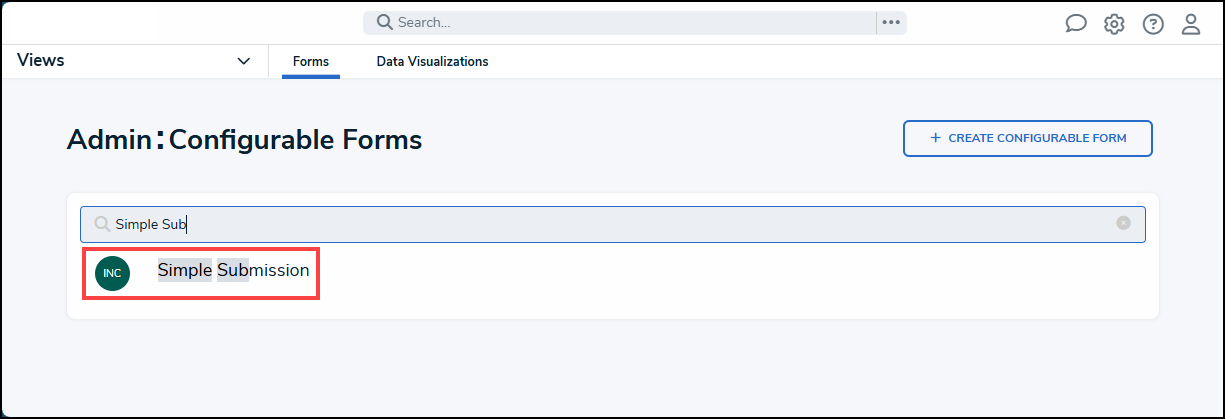Clear the Simple Sub search text
This screenshot has width=1225, height=419.
[1123, 223]
